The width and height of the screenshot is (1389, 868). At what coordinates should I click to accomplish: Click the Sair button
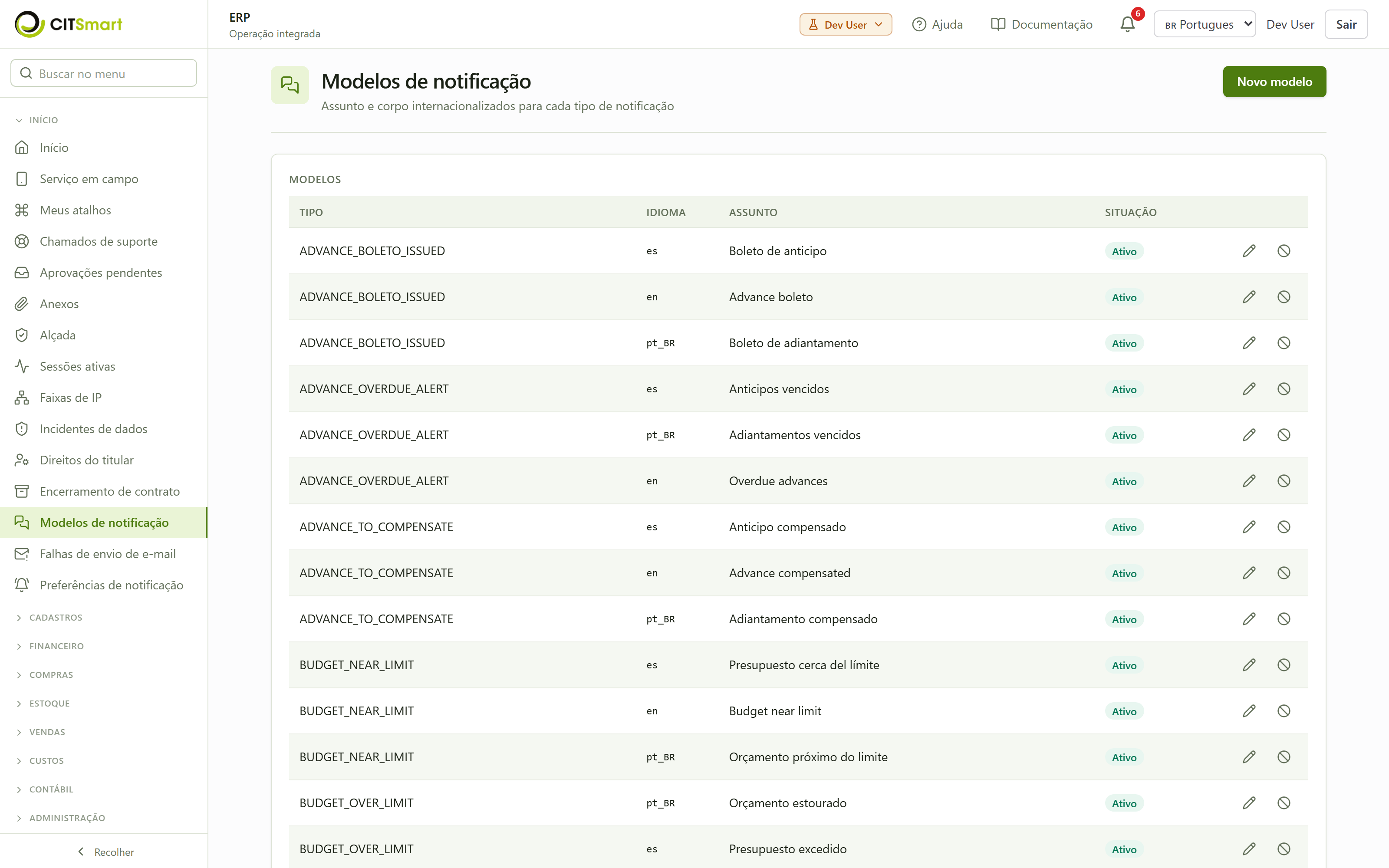point(1346,24)
